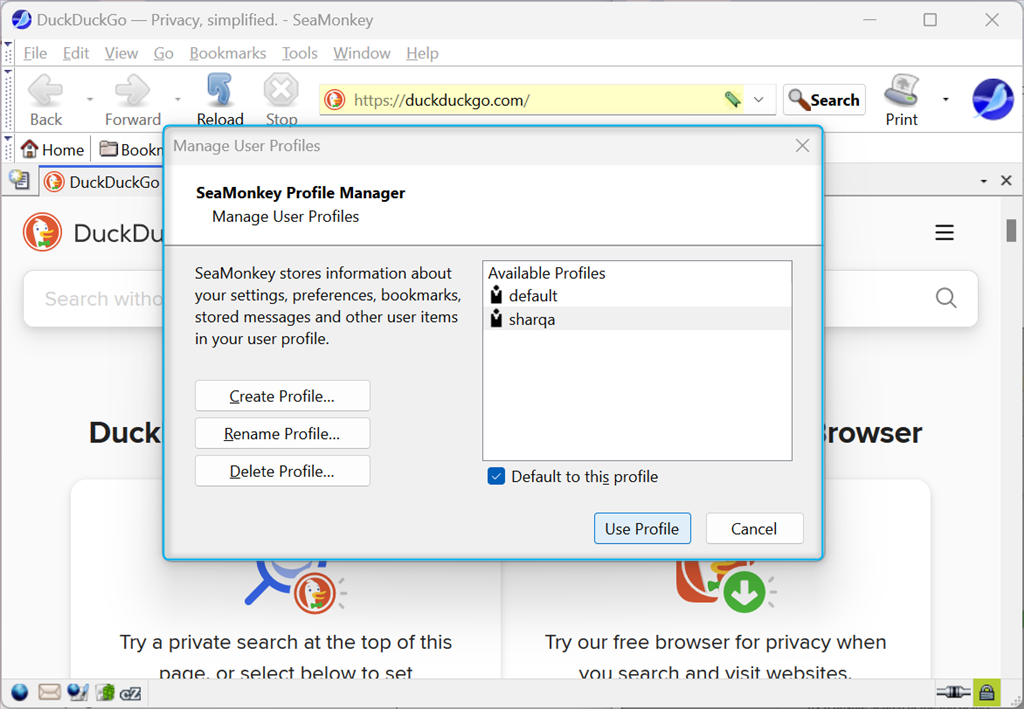Screen dimensions: 1024x709
Task: Open the Go menu
Action: pos(163,53)
